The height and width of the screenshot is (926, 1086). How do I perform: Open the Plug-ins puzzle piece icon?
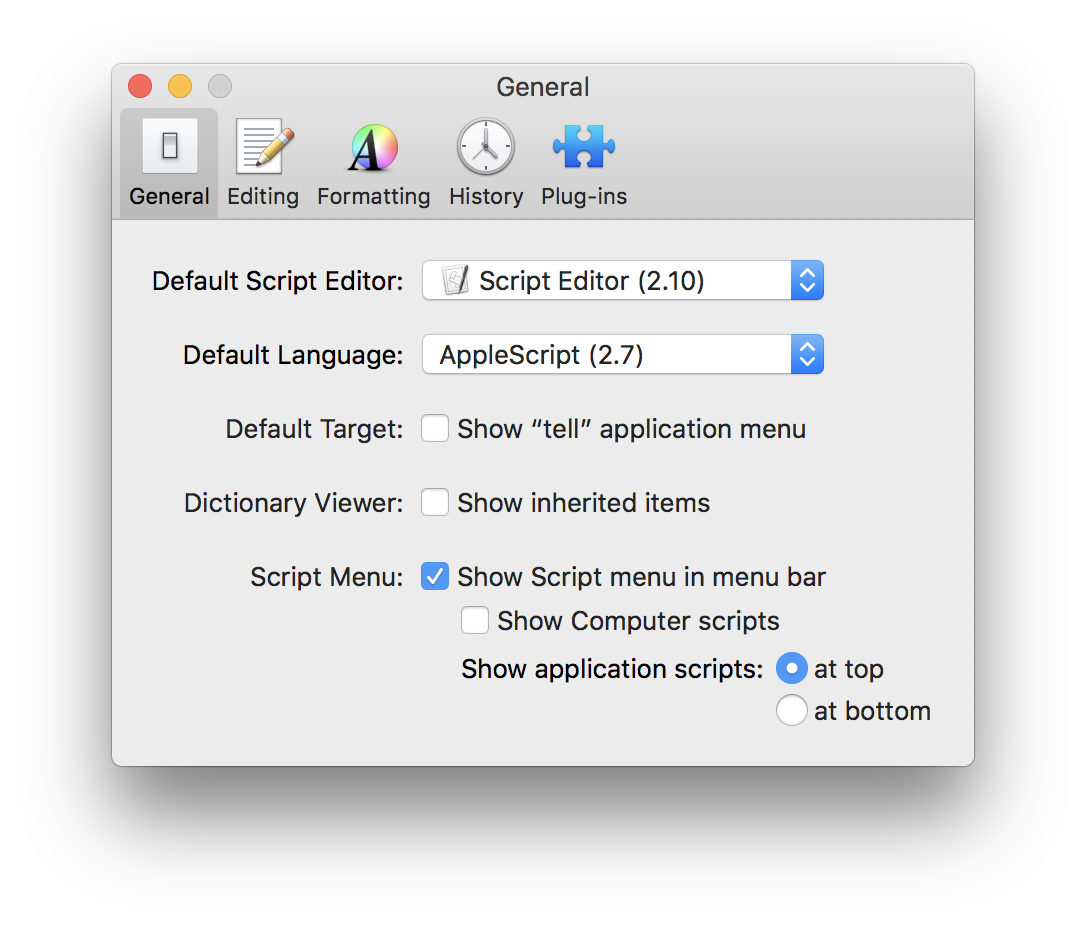[583, 146]
